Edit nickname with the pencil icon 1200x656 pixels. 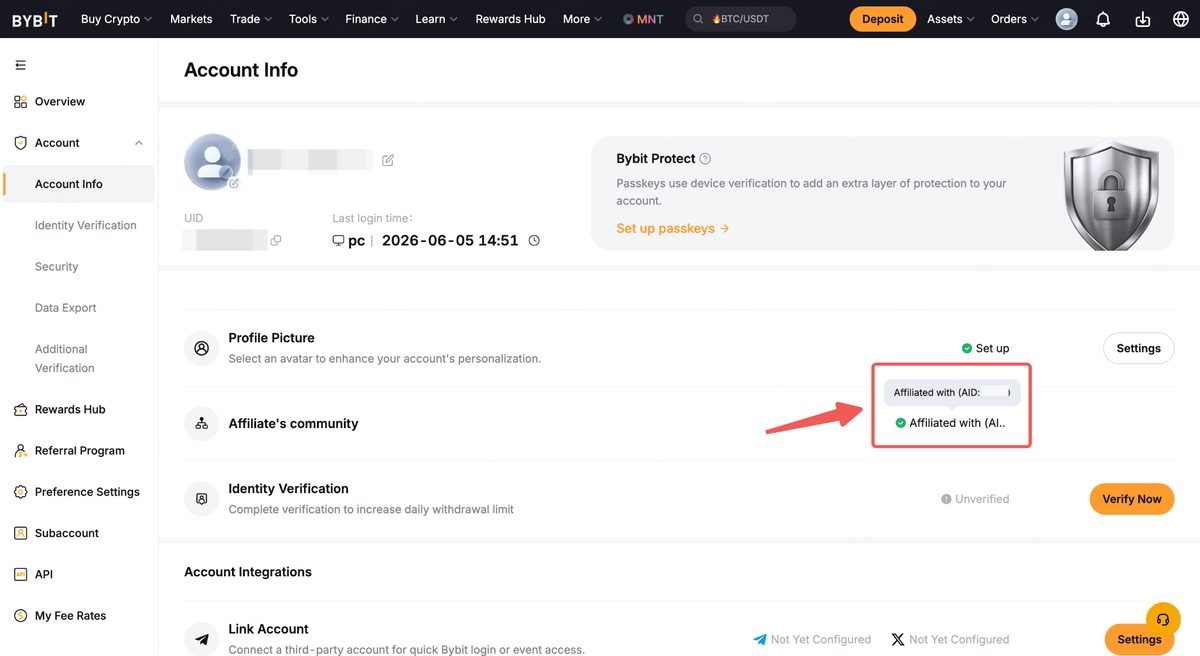388,160
